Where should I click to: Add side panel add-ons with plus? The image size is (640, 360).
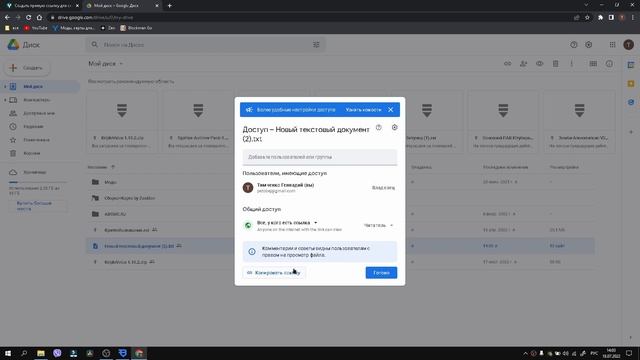click(x=631, y=132)
